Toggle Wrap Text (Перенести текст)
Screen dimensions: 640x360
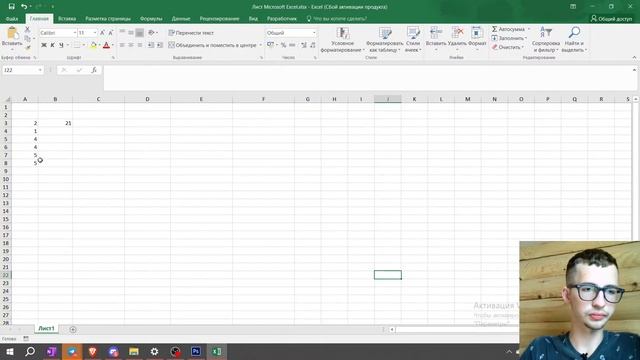point(191,33)
